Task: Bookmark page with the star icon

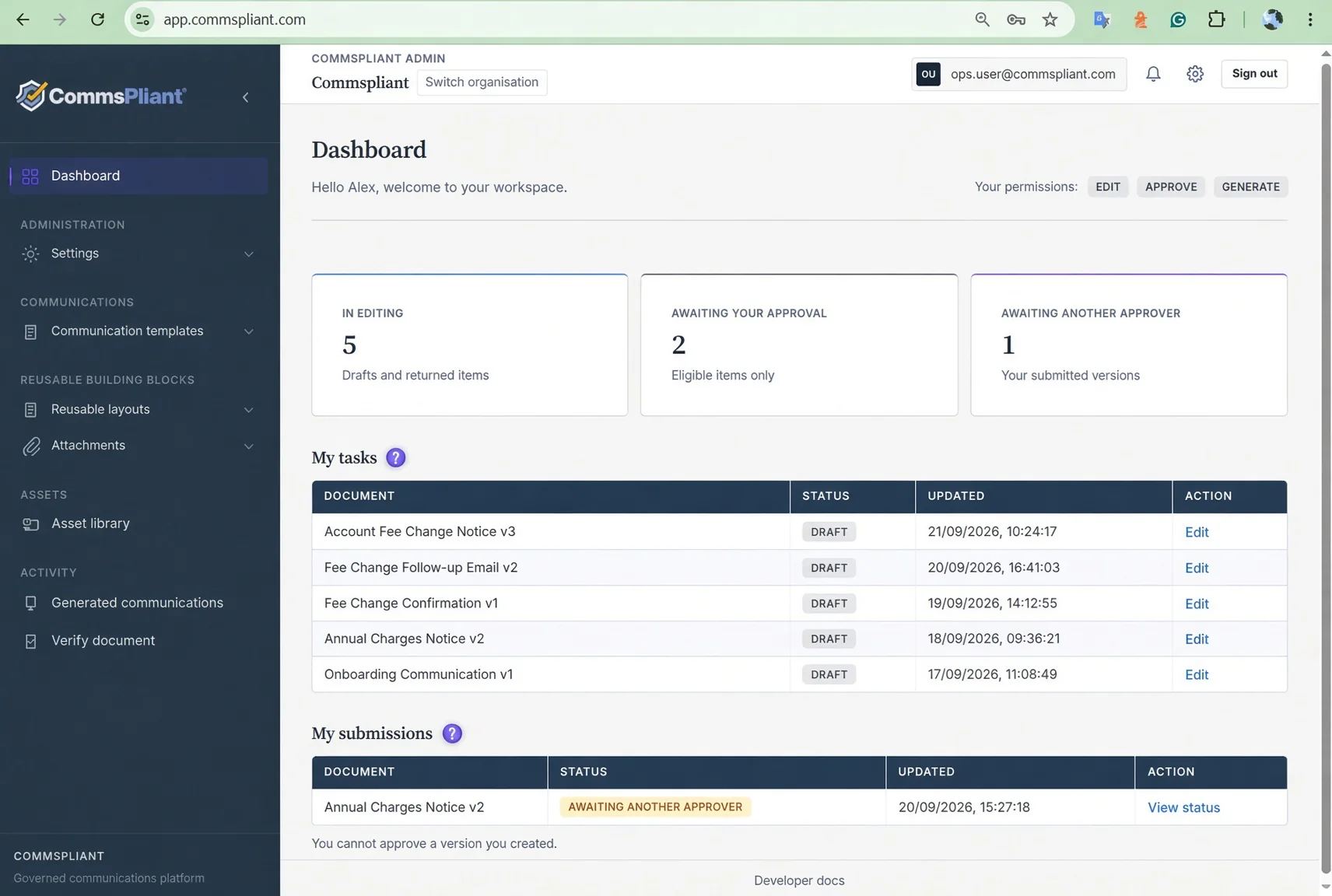Action: (x=1050, y=19)
